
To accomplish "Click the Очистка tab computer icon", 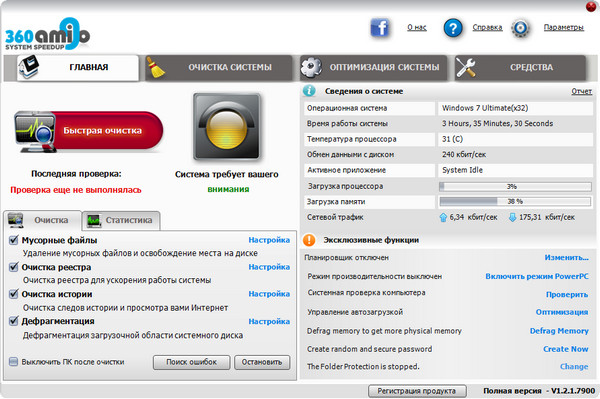I will tap(16, 220).
